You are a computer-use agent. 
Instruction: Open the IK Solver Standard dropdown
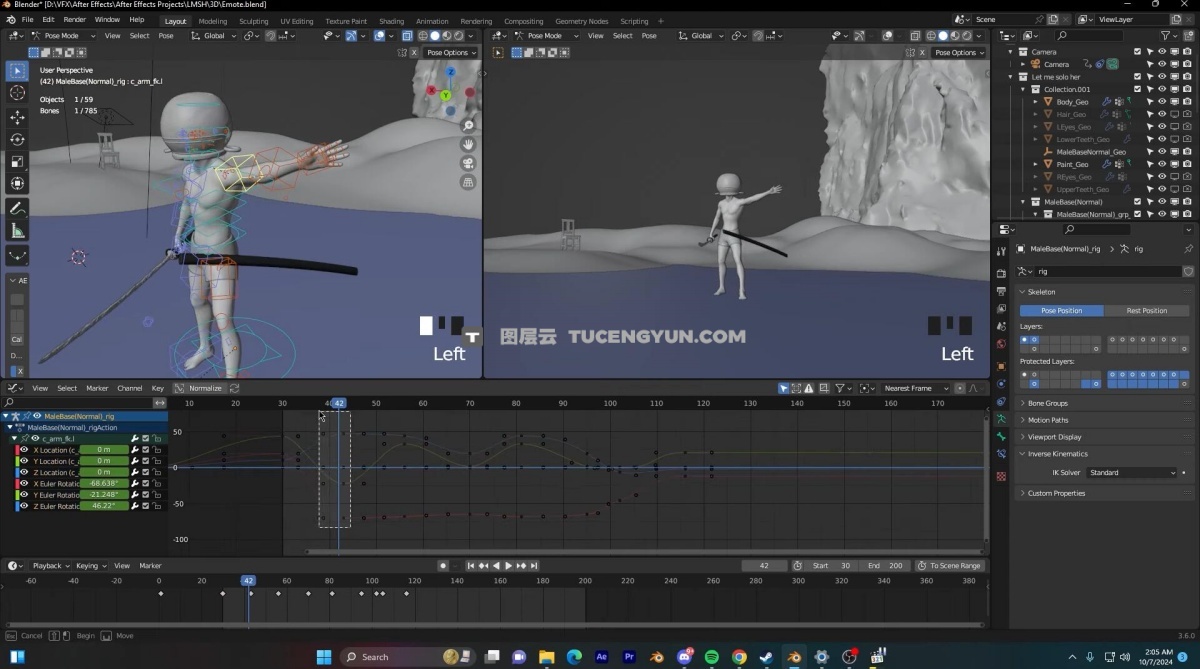[x=1131, y=473]
